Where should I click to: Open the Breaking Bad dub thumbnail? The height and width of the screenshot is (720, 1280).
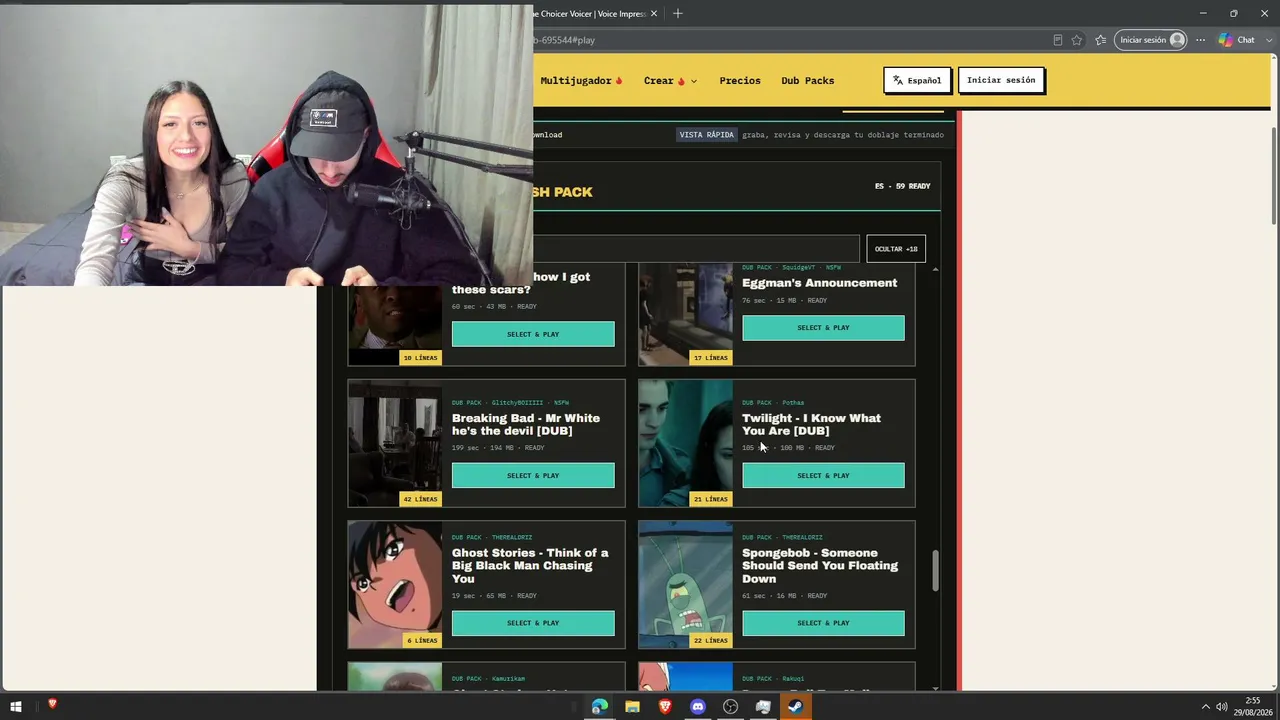click(x=395, y=443)
